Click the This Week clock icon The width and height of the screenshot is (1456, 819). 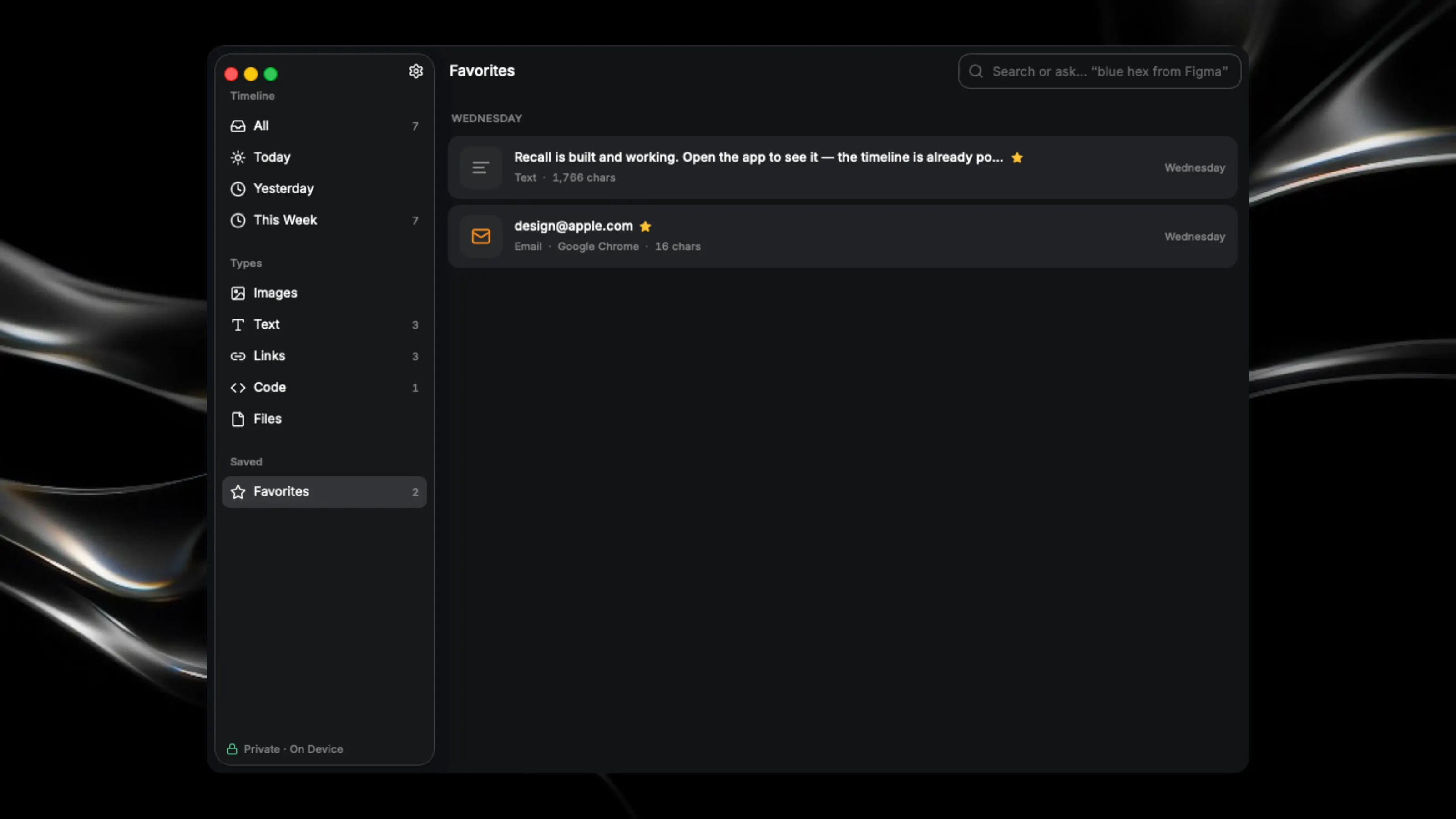(x=238, y=220)
